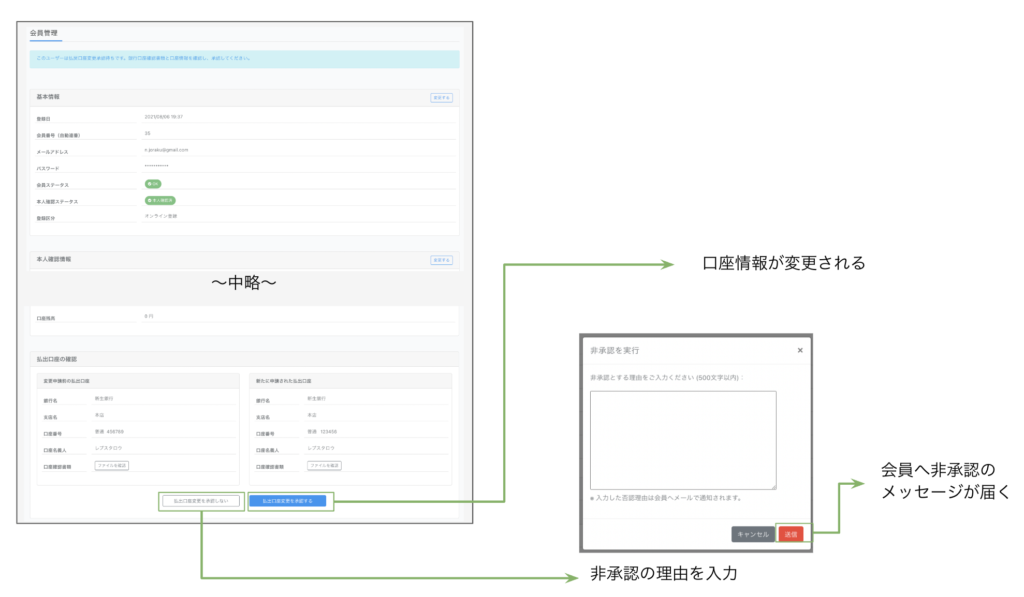
Task: Click the email address n.joraku@gmail.com value
Action: point(166,150)
